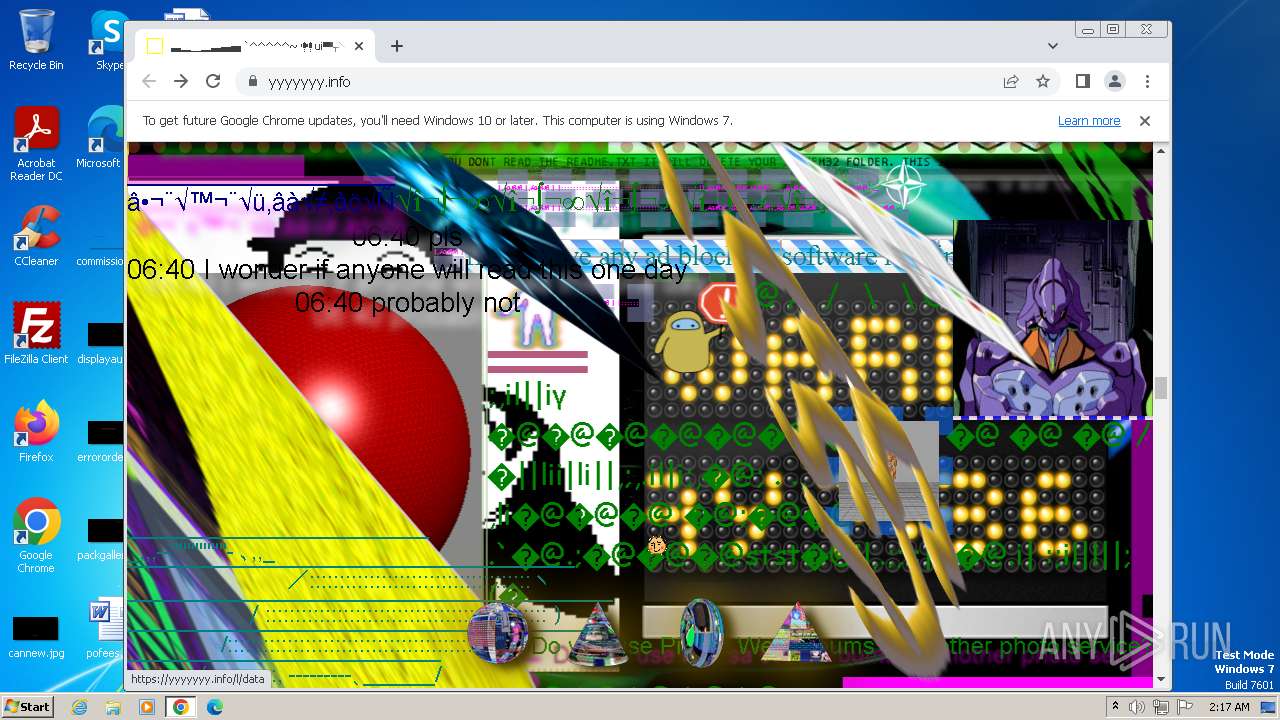The width and height of the screenshot is (1280, 720).
Task: Dismiss the Chrome update notification bar
Action: point(1145,121)
